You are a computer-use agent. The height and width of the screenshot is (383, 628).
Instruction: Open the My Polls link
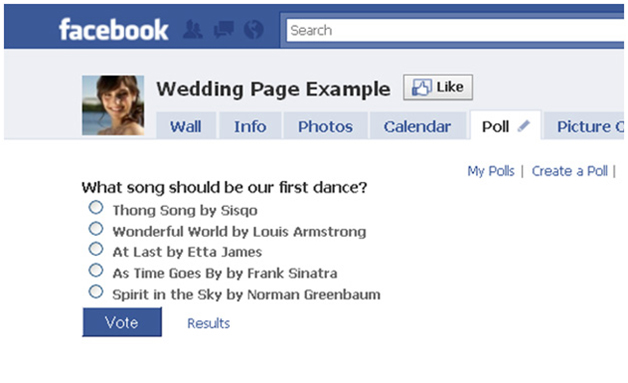(491, 171)
